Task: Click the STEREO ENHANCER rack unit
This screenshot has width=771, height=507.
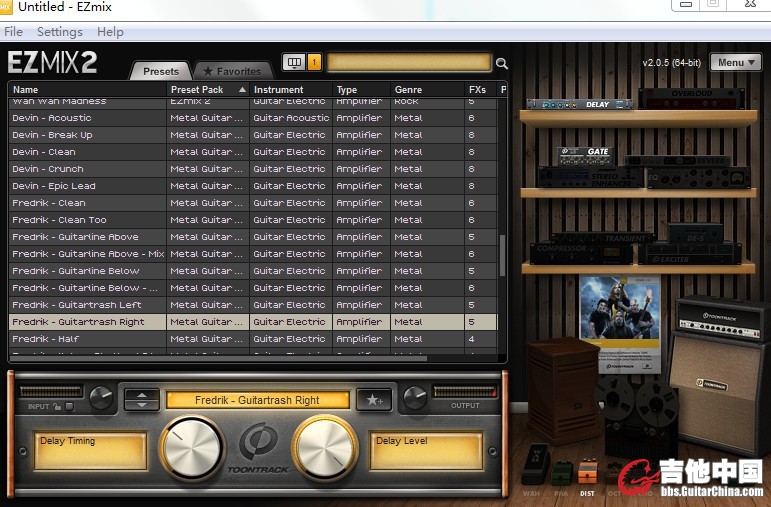Action: 591,178
